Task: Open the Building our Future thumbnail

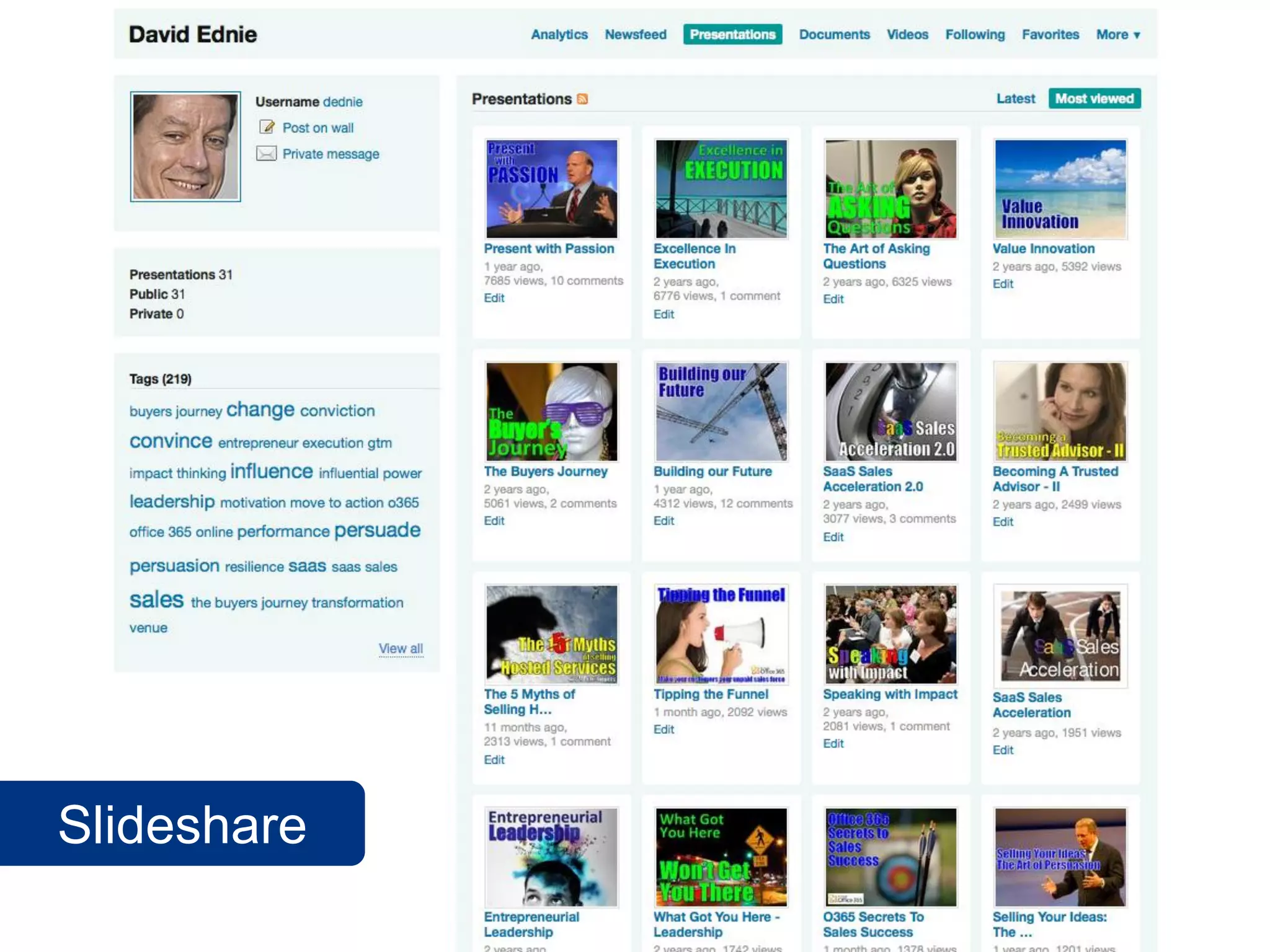Action: (721, 412)
